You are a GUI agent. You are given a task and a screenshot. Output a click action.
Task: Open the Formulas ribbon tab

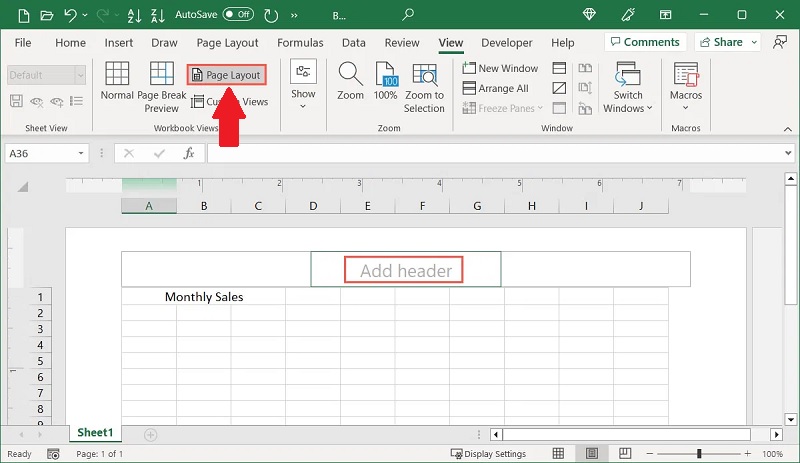point(300,43)
